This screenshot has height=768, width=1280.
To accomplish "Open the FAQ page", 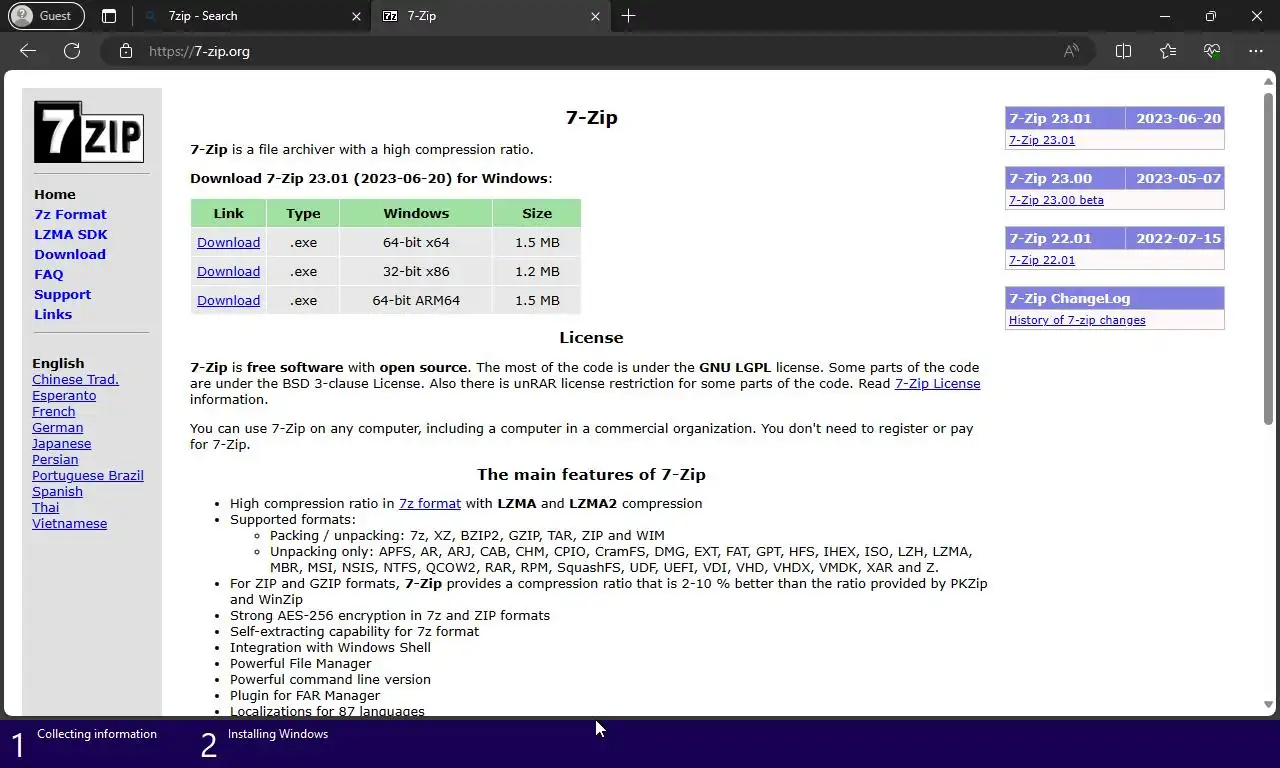I will pyautogui.click(x=49, y=275).
